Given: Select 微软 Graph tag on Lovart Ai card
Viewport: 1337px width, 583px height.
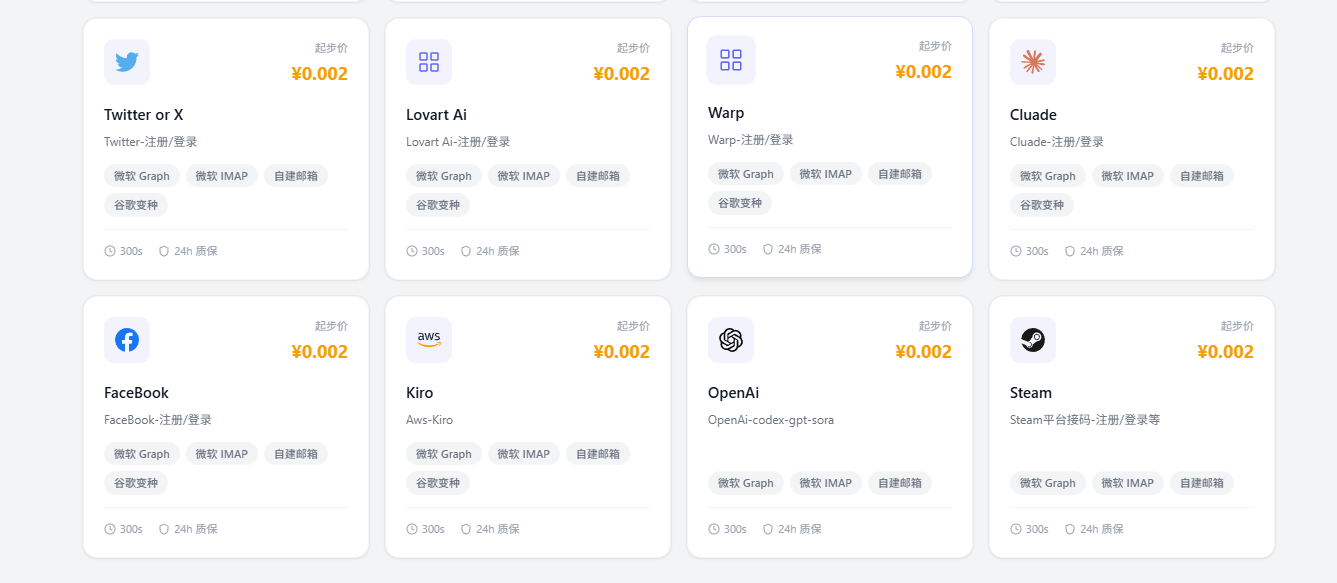Looking at the screenshot, I should (444, 176).
